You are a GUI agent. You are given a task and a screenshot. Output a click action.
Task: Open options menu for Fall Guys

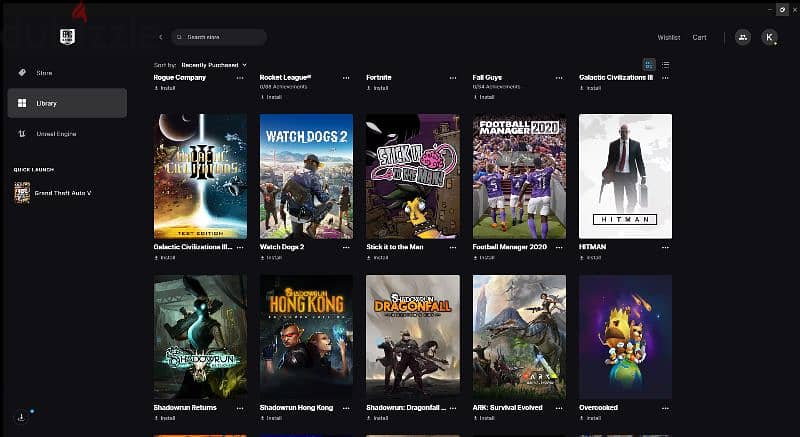[x=559, y=78]
